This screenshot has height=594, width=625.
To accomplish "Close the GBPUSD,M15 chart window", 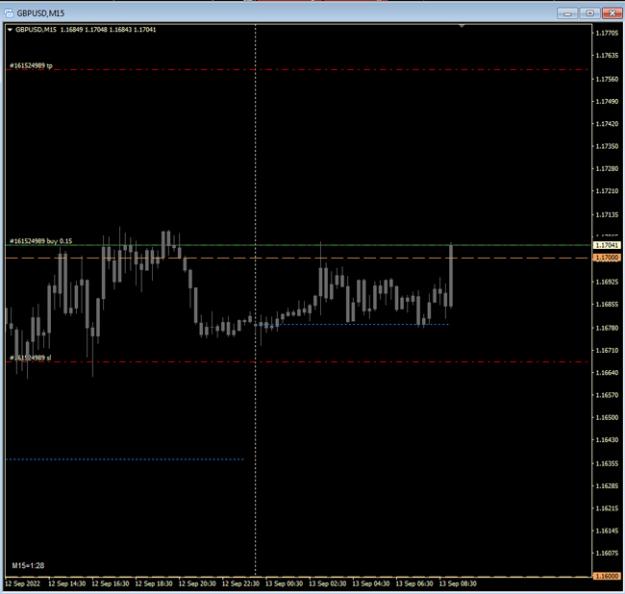I will point(612,13).
